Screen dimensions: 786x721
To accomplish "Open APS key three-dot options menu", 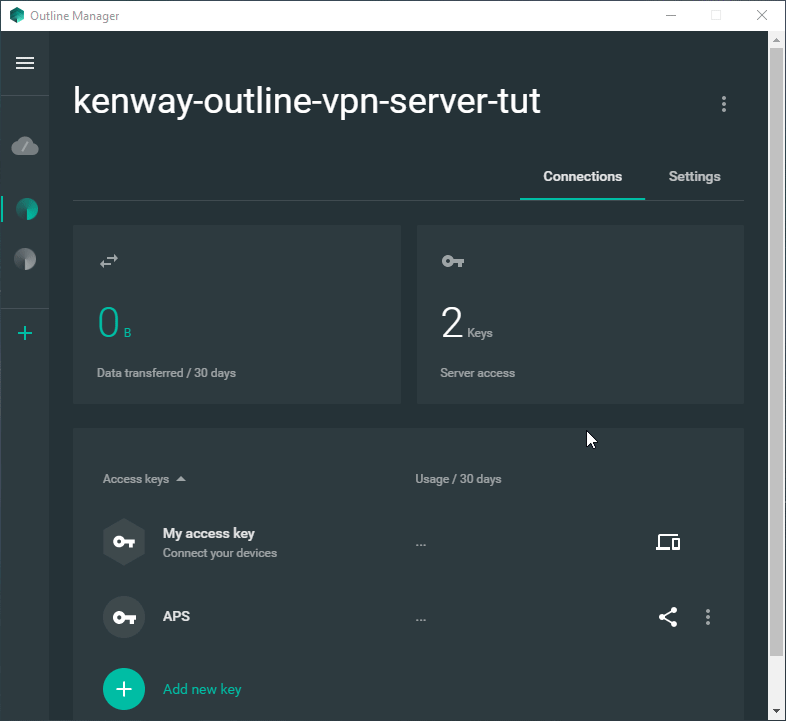I will pos(708,617).
